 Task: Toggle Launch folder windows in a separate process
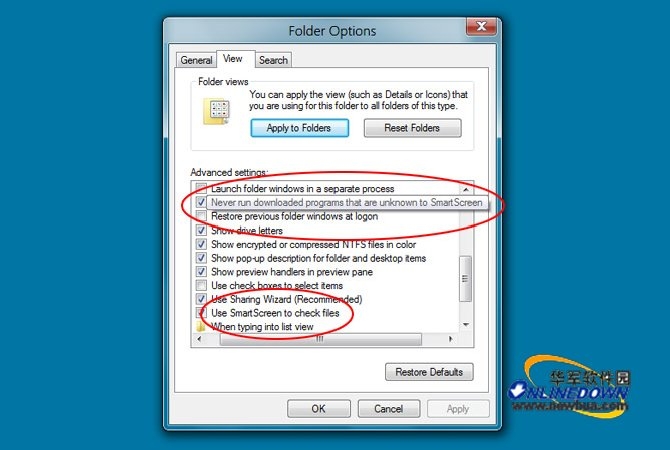tap(201, 189)
